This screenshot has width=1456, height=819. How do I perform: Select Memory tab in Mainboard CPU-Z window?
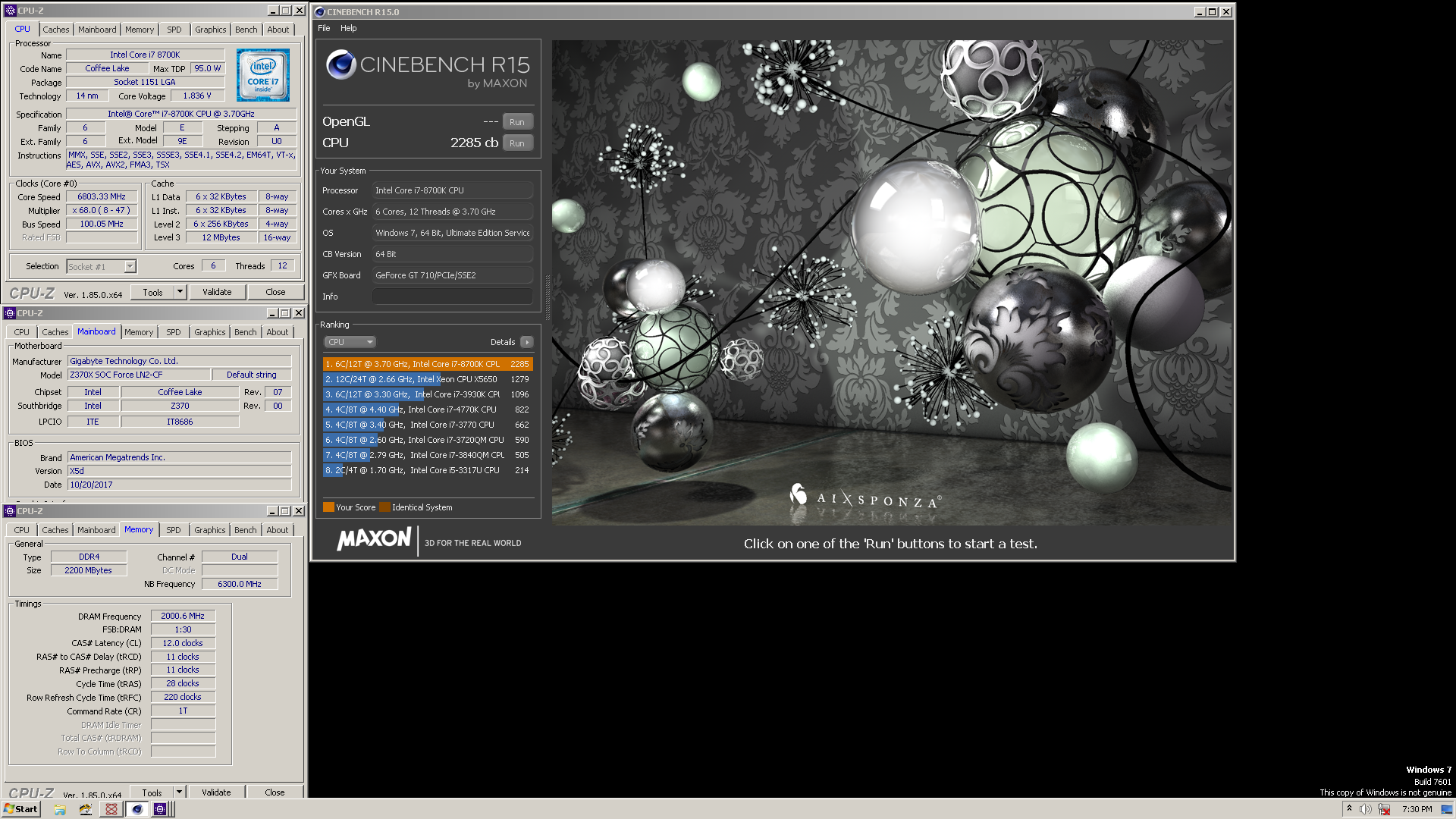click(139, 332)
